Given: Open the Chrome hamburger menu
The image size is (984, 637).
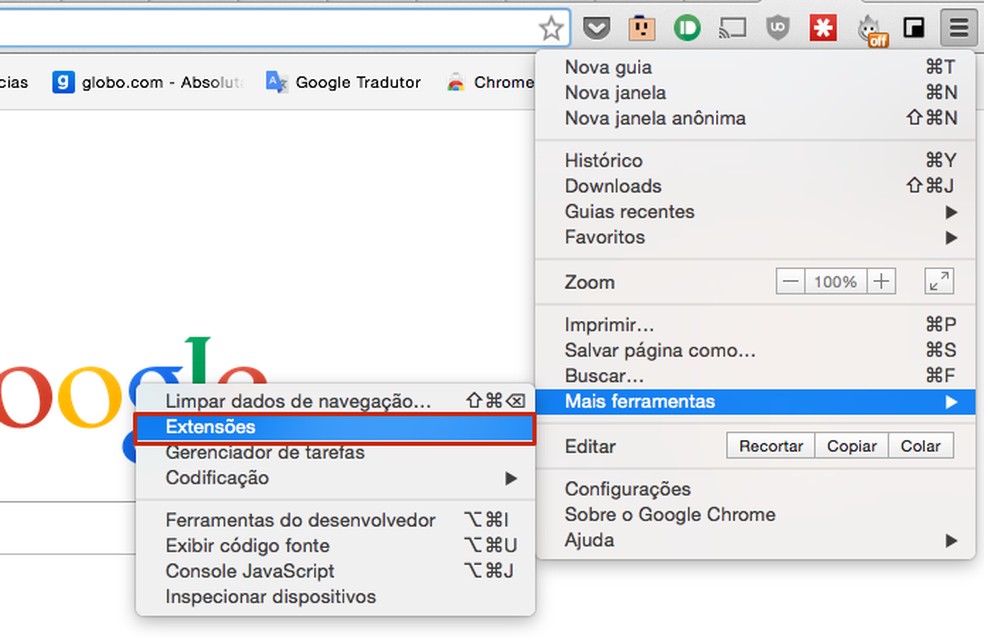Looking at the screenshot, I should click(x=957, y=28).
